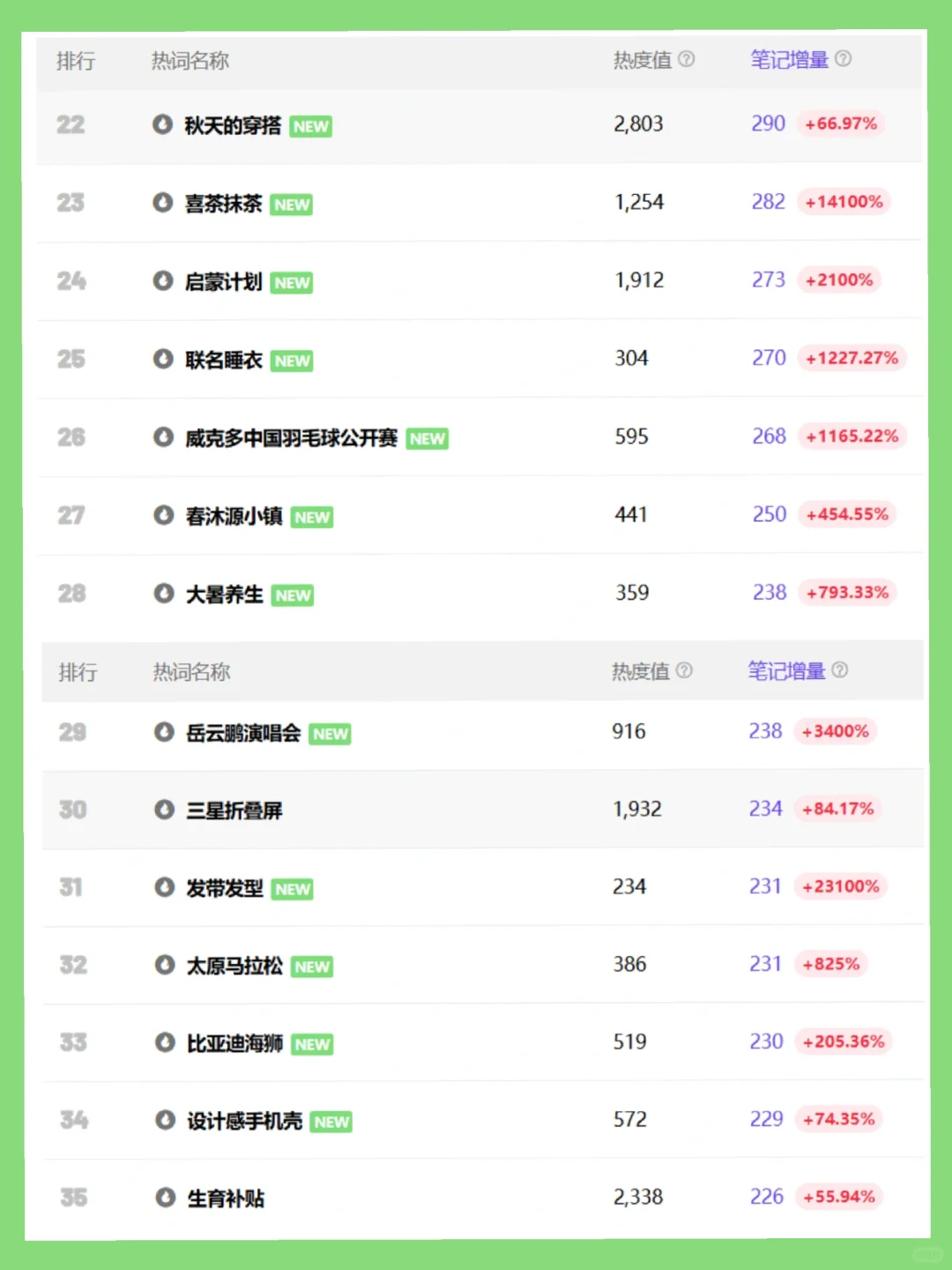Click the NEW badge beside 设计感手机壳
The height and width of the screenshot is (1270, 952).
pyautogui.click(x=331, y=1122)
